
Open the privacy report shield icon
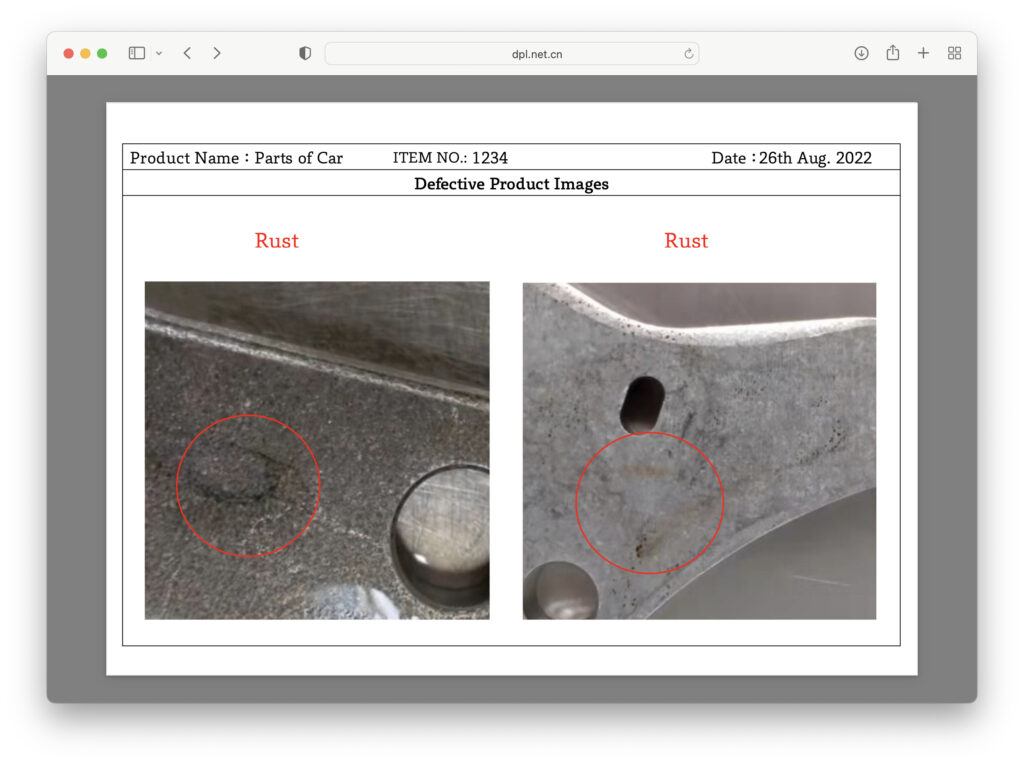pyautogui.click(x=305, y=53)
